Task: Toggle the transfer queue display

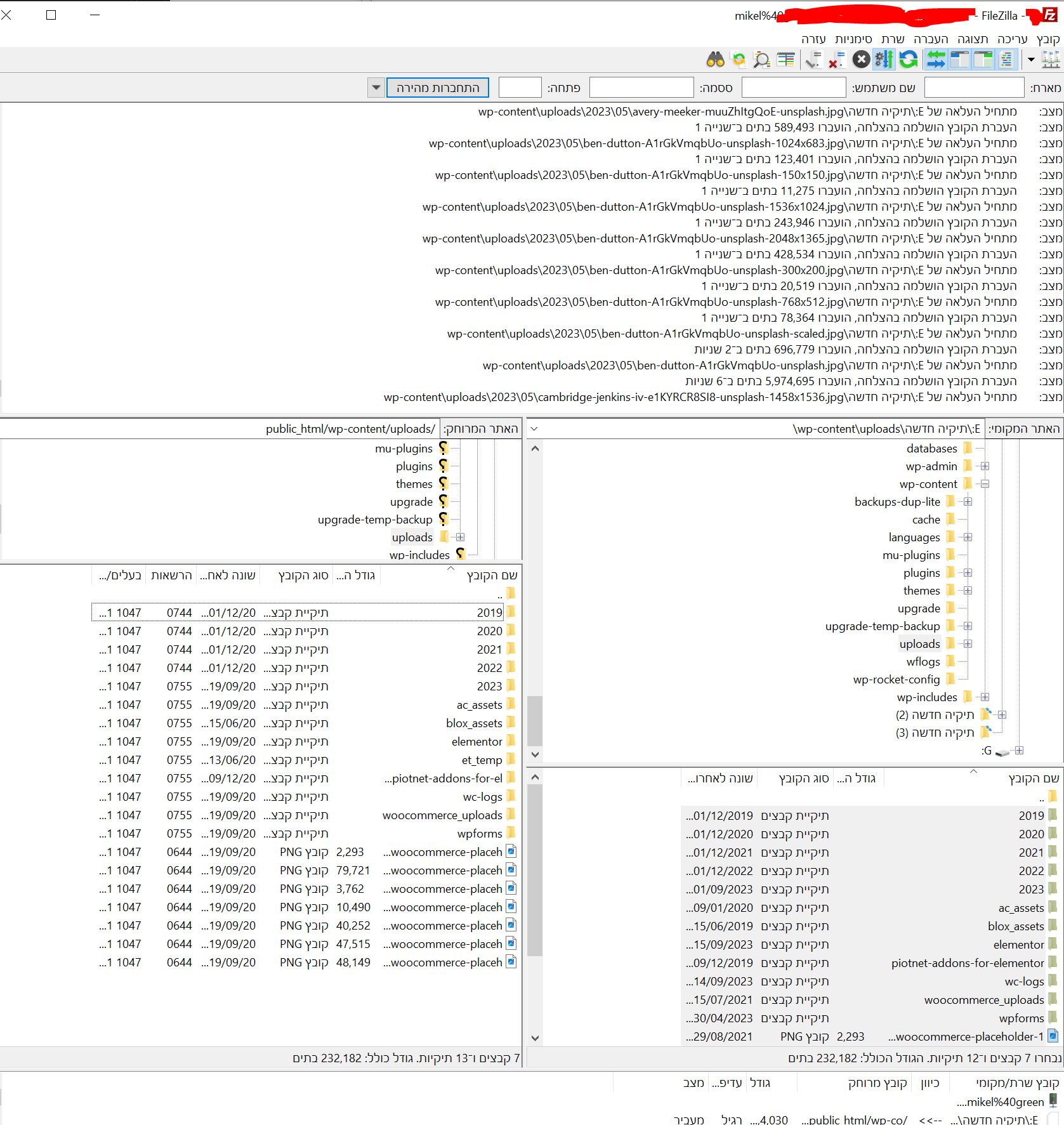Action: [936, 60]
